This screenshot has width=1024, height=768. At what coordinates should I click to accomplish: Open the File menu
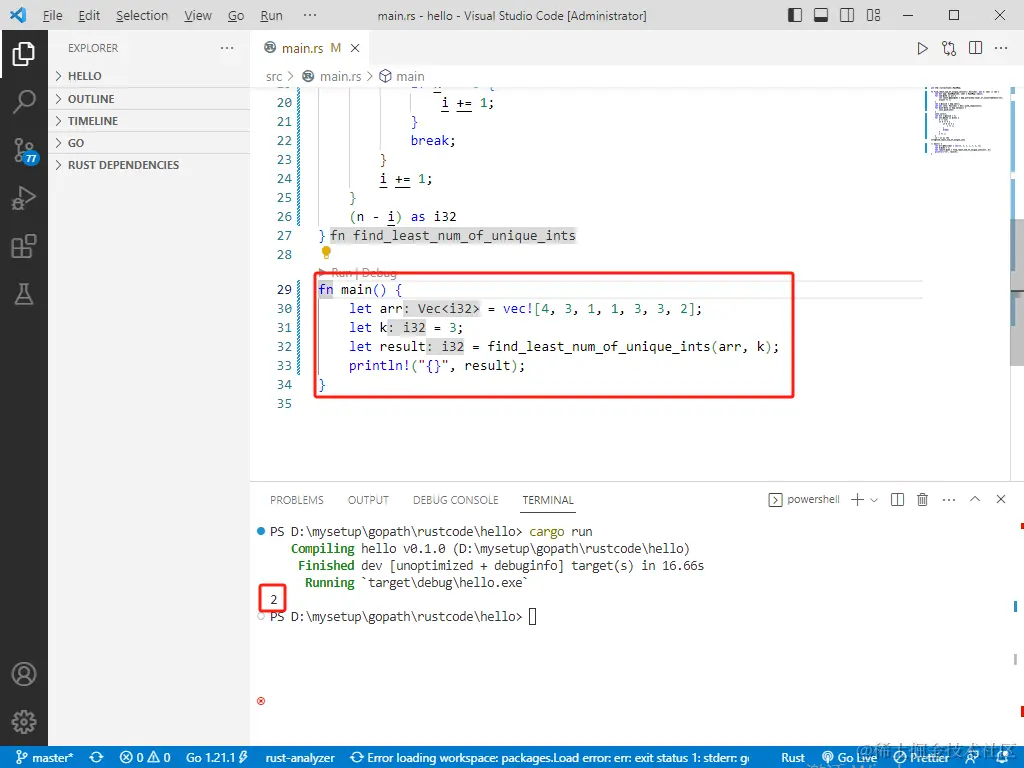coord(52,15)
